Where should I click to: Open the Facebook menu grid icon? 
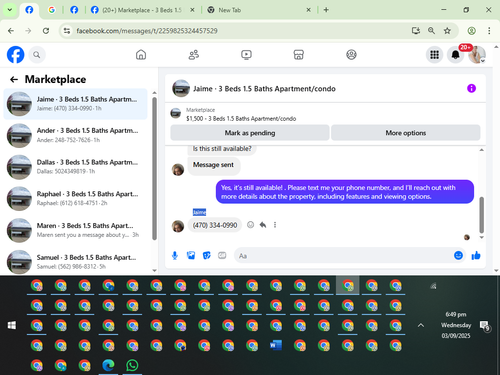[x=434, y=55]
